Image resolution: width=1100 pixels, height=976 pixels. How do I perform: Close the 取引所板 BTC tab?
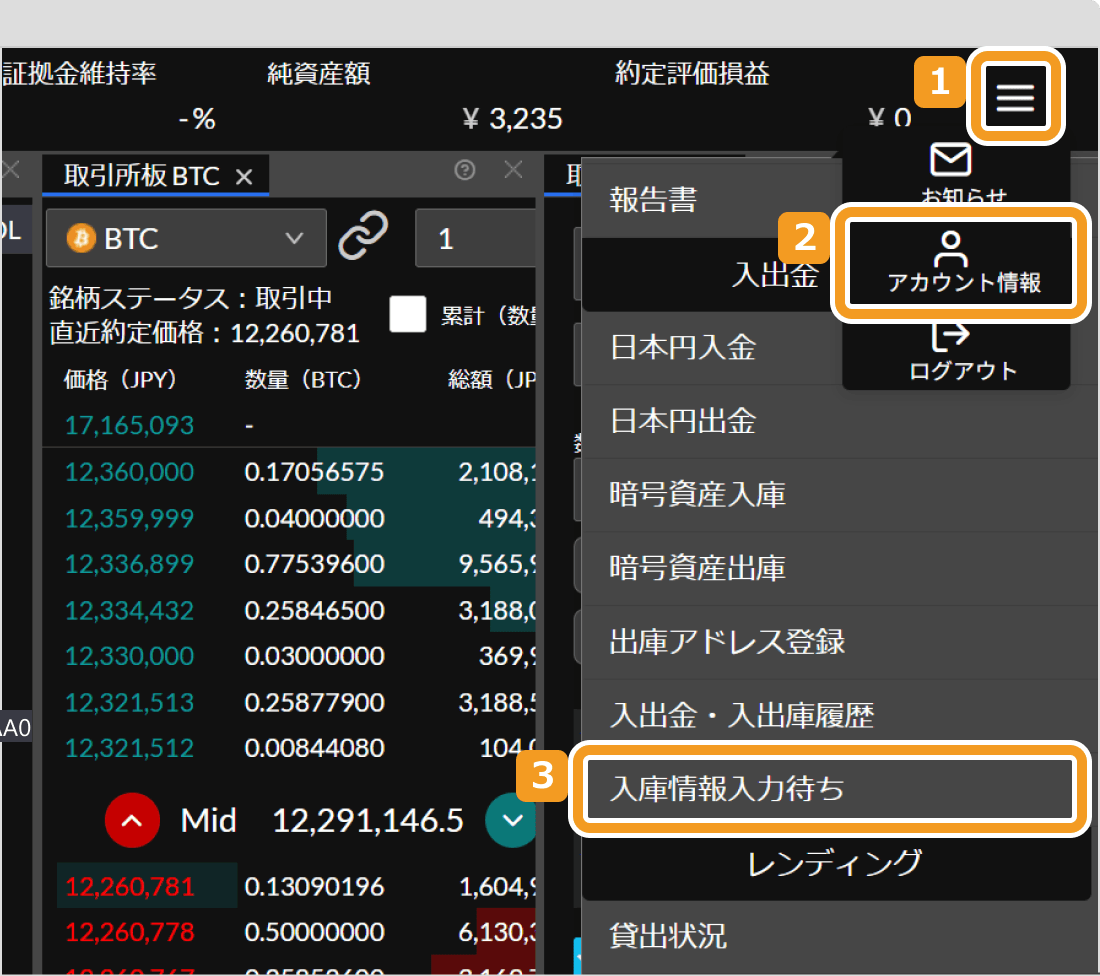[243, 176]
